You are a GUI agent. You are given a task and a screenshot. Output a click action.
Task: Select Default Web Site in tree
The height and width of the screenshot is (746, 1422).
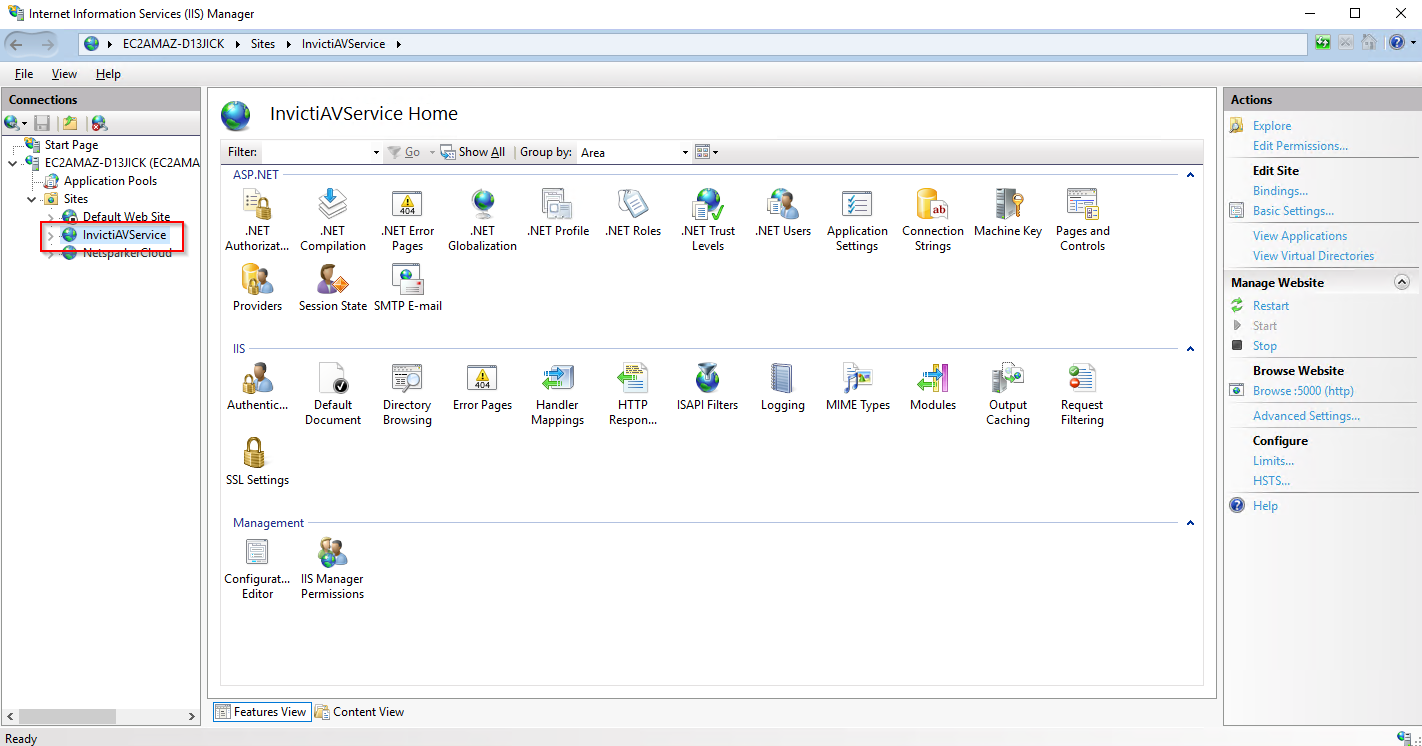(126, 217)
